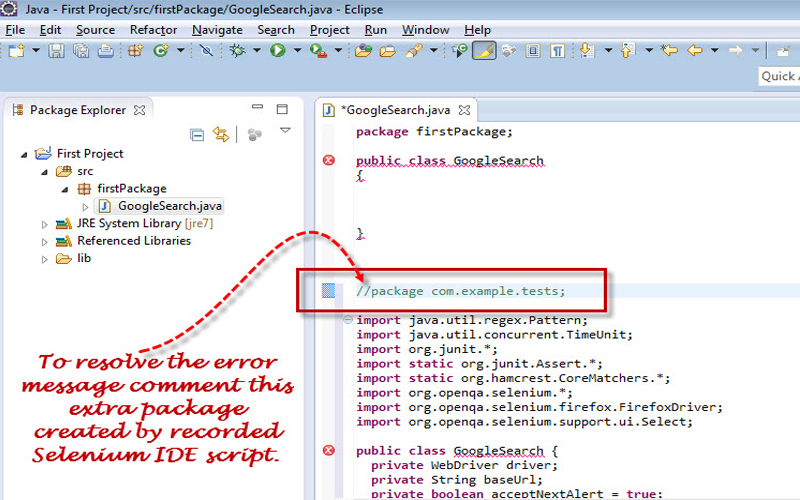Click the Previous Annotation up arrow icon

pyautogui.click(x=627, y=51)
